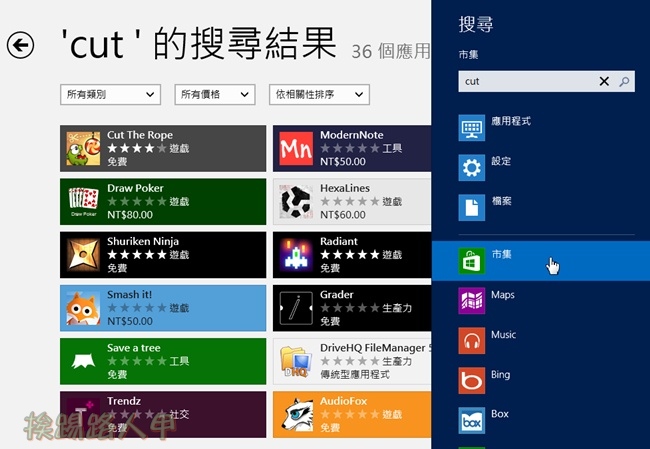Open the Smash it! title
650x449 pixels.
pyautogui.click(x=129, y=294)
